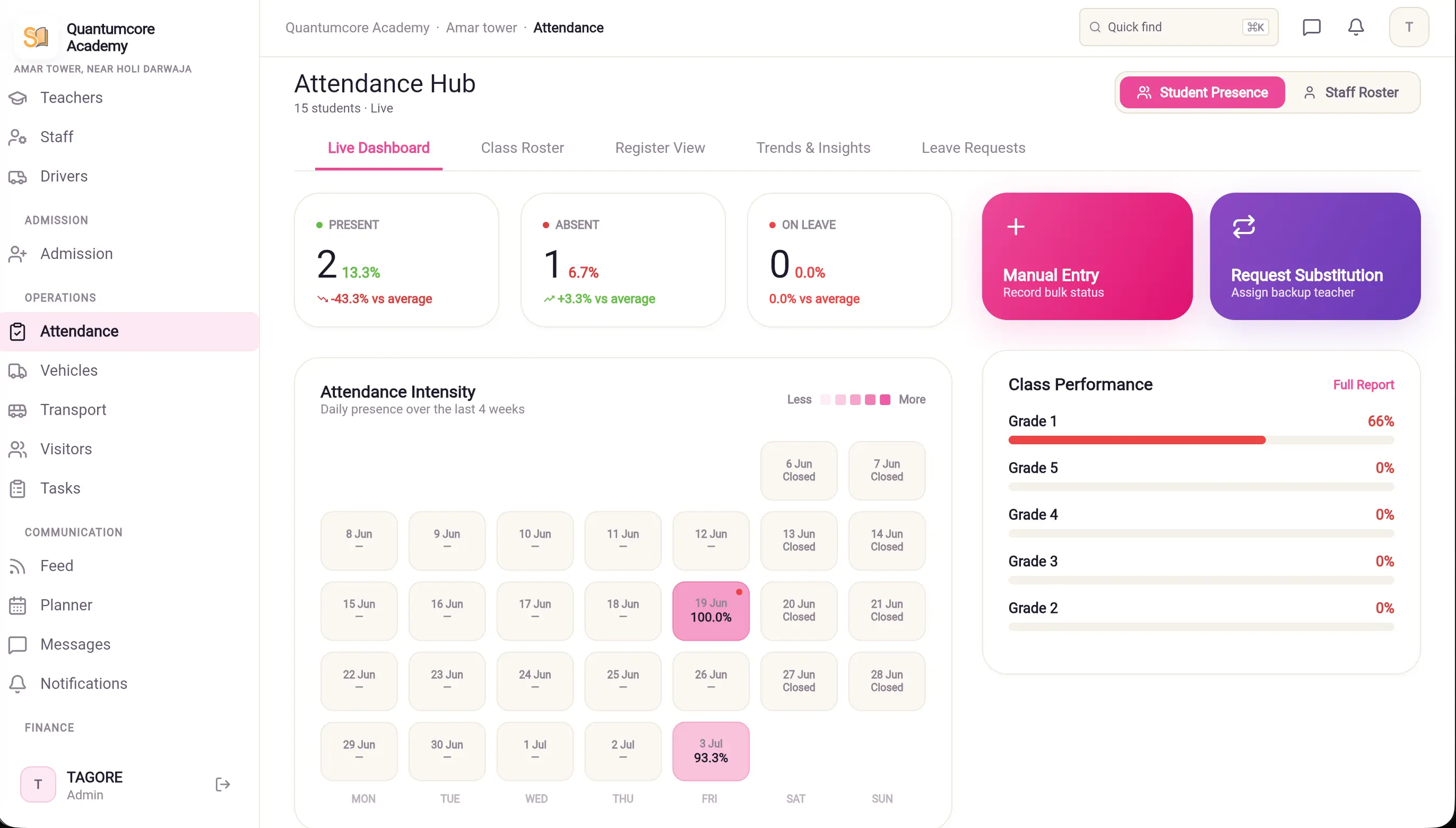Open Planner in the sidebar

(x=129, y=605)
